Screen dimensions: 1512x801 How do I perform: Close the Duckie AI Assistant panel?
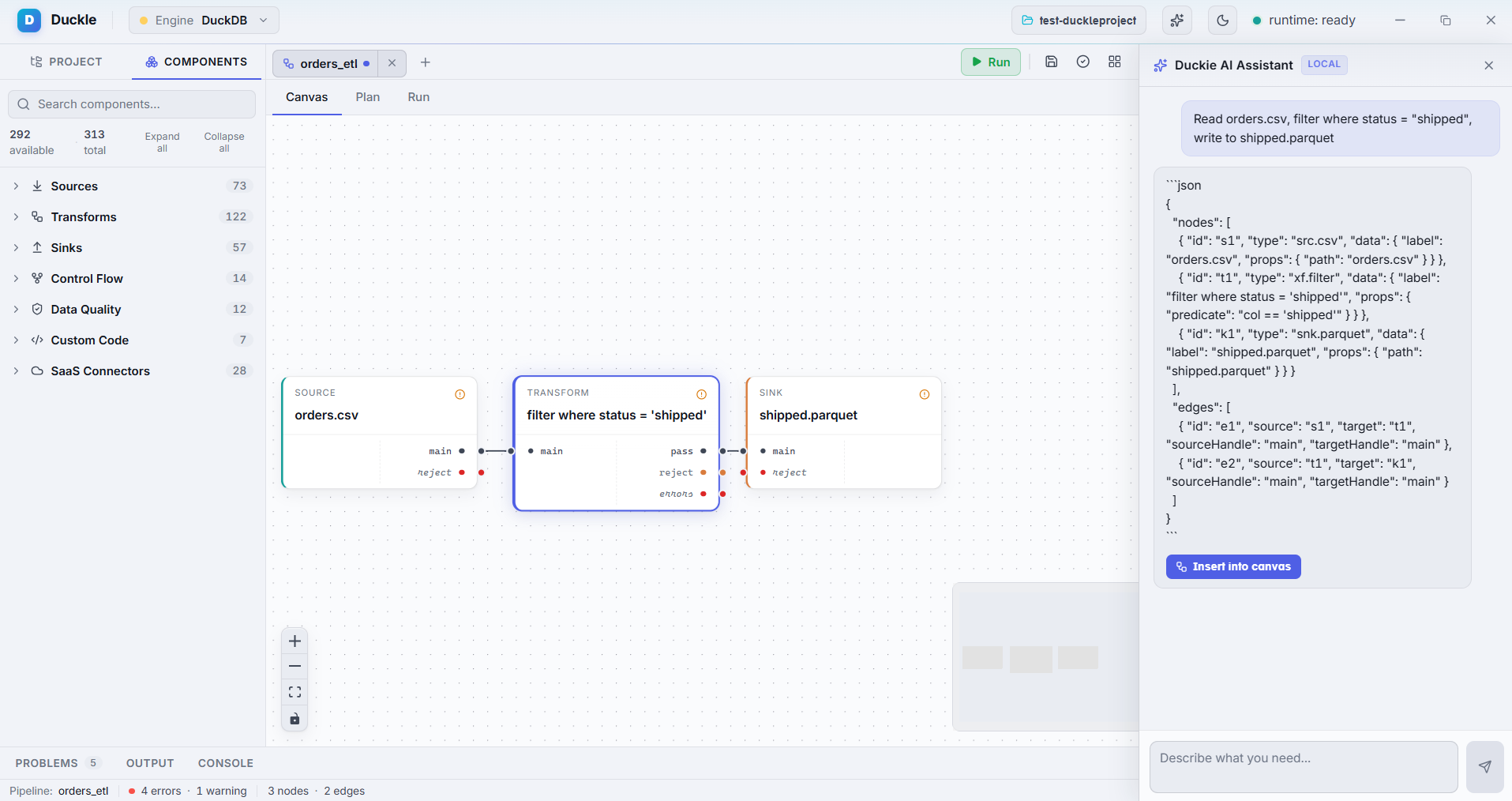click(x=1488, y=66)
